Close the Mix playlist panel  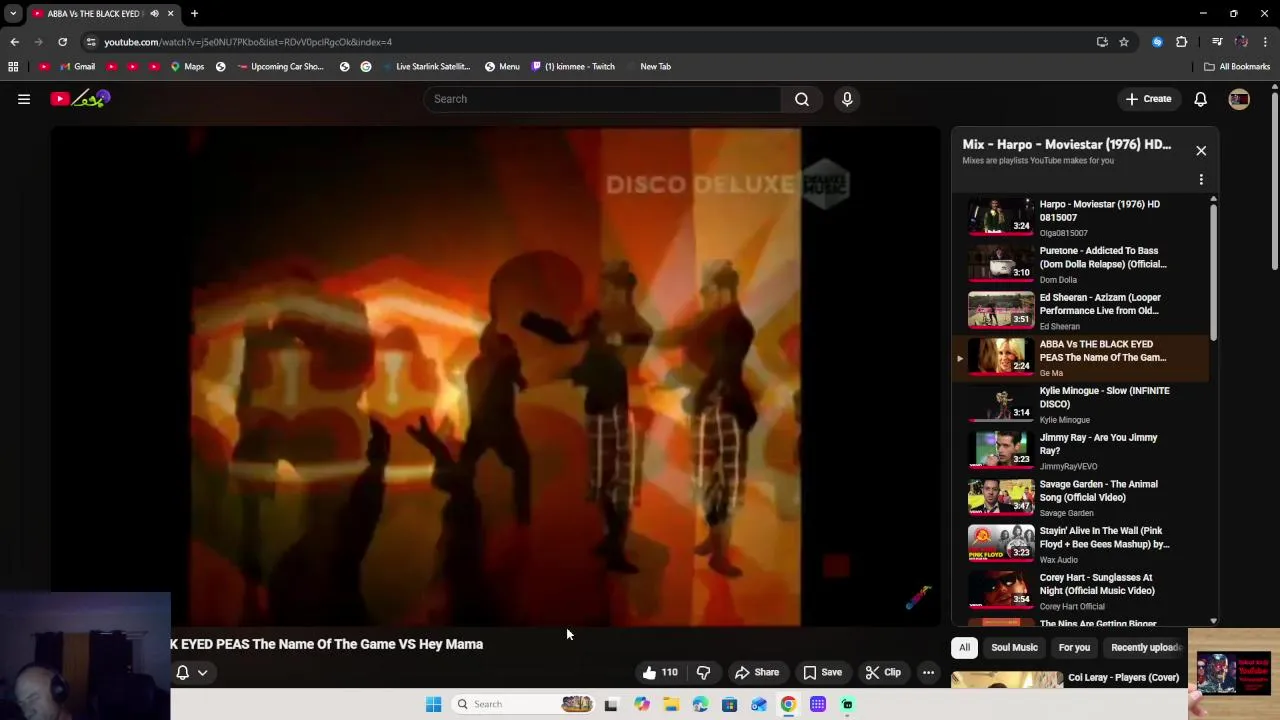pos(1201,150)
